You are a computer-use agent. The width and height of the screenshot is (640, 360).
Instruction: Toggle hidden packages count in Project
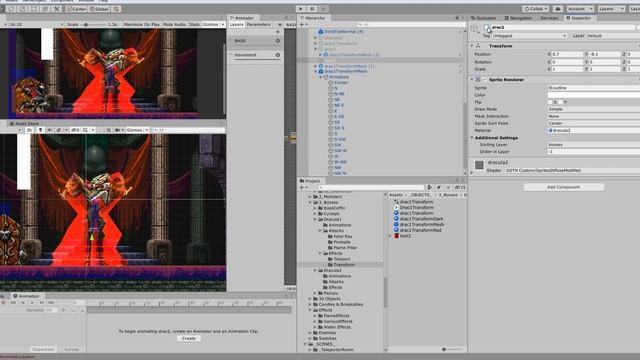(460, 187)
